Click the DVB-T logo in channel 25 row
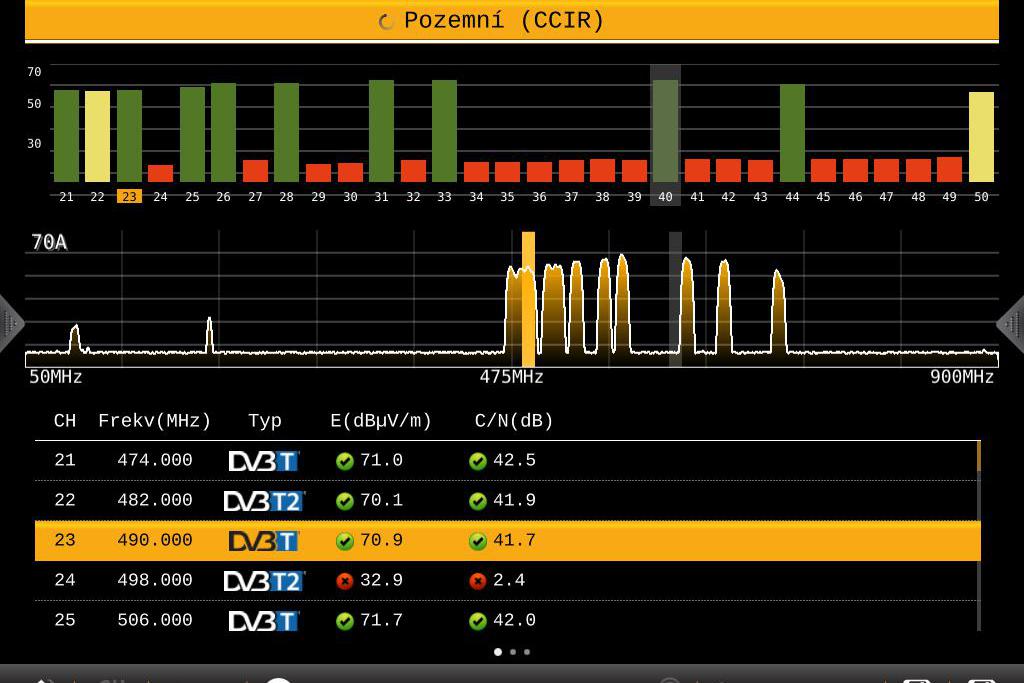1024x683 pixels. [264, 621]
